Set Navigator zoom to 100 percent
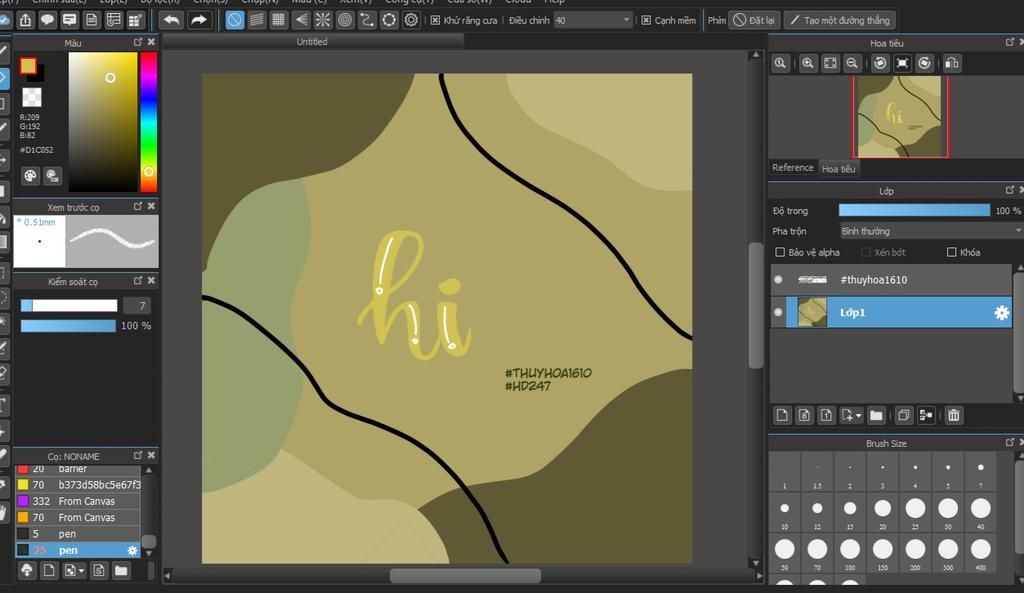Viewport: 1024px width, 593px height. coord(780,63)
